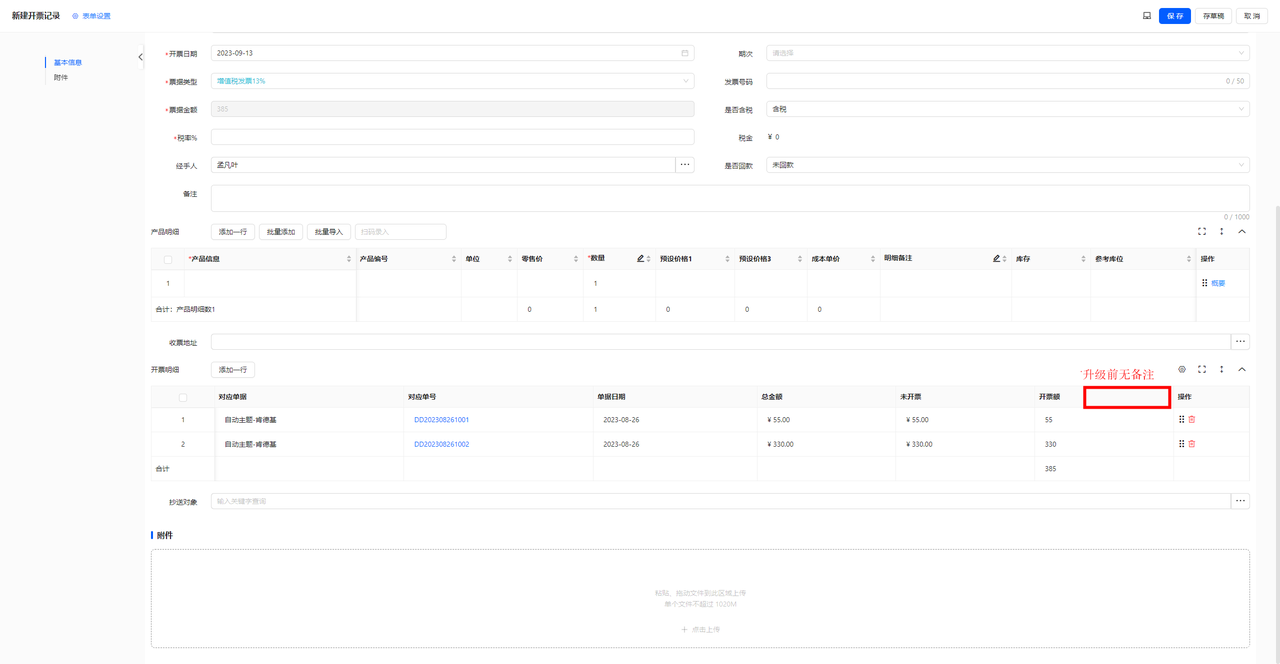Delete the DD202308261002 invoice row
This screenshot has width=1280, height=664.
(x=1192, y=444)
